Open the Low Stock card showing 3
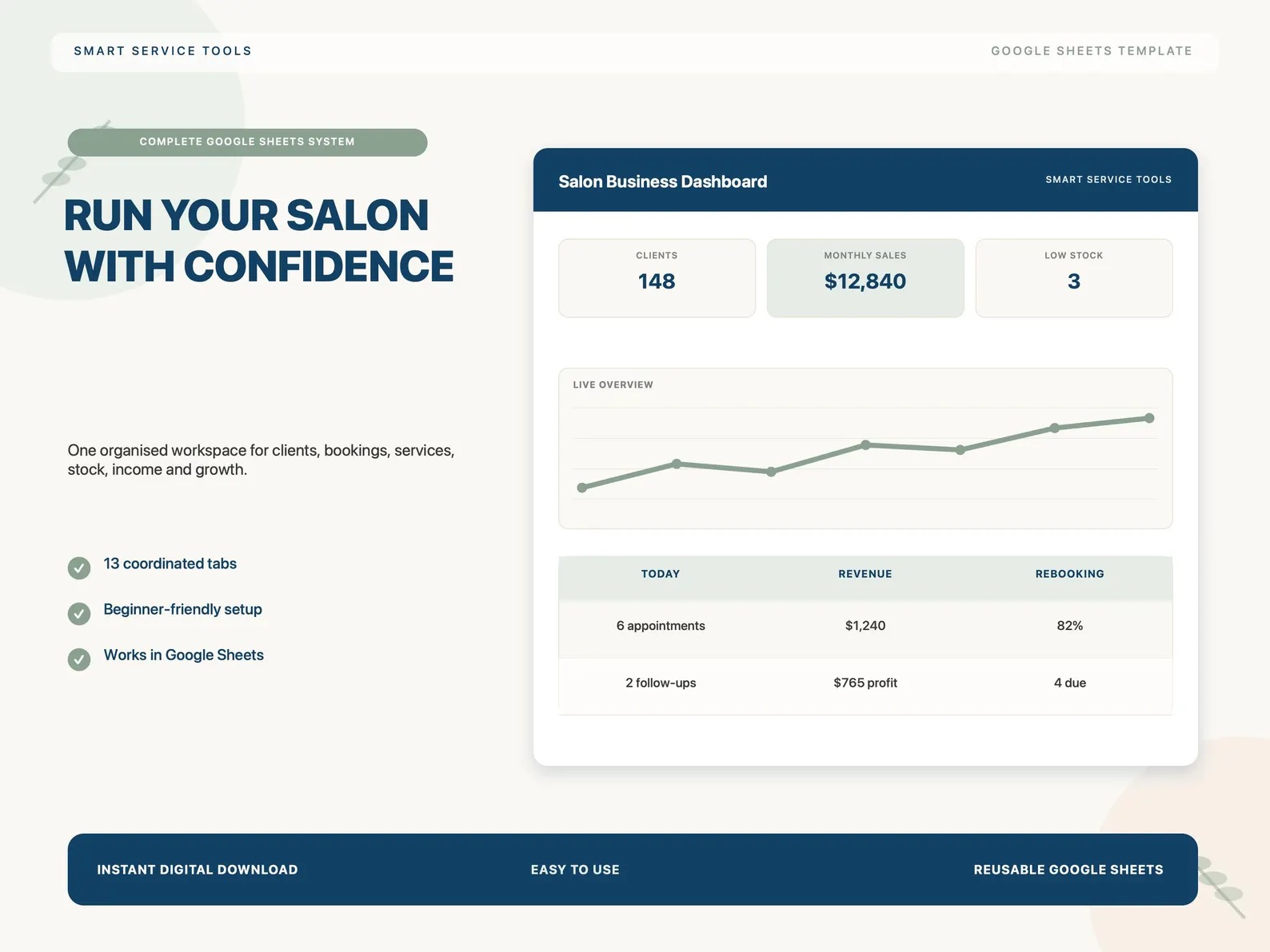Screen dimensions: 1270x952 (x=1074, y=278)
